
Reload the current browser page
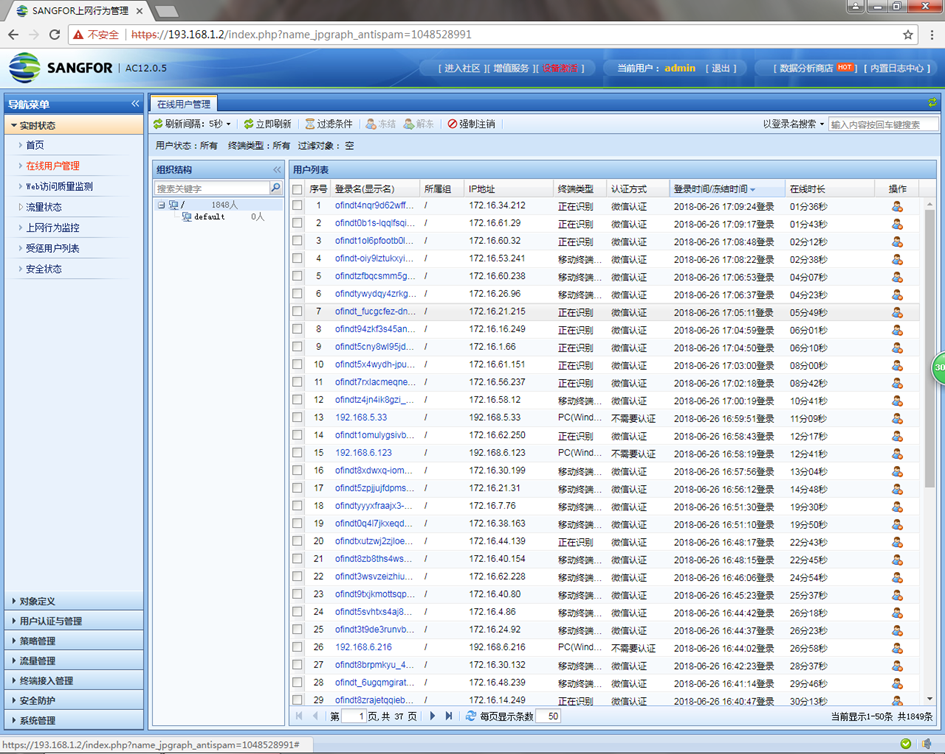(54, 35)
